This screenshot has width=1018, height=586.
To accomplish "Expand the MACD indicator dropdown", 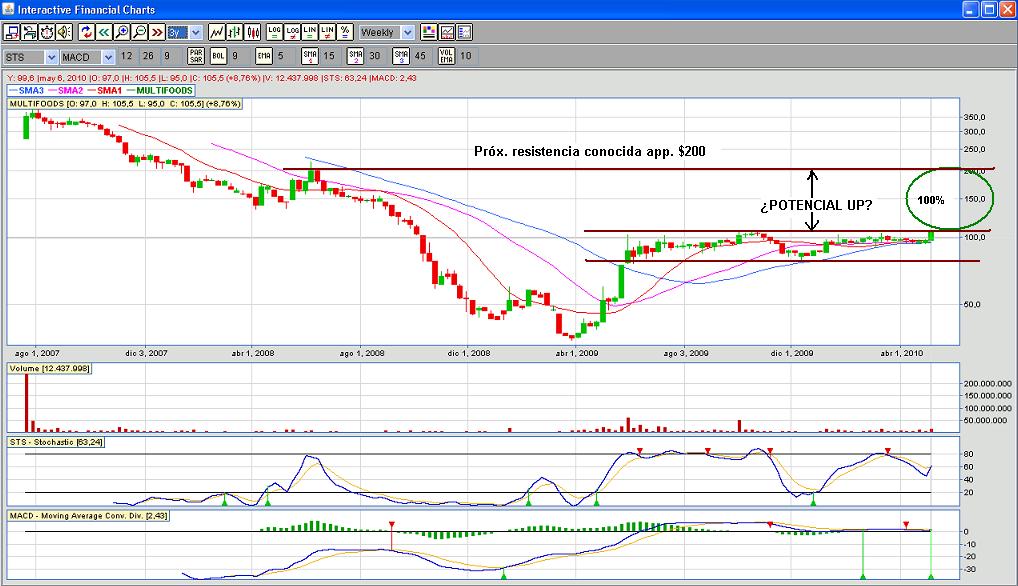I will 87,57.
